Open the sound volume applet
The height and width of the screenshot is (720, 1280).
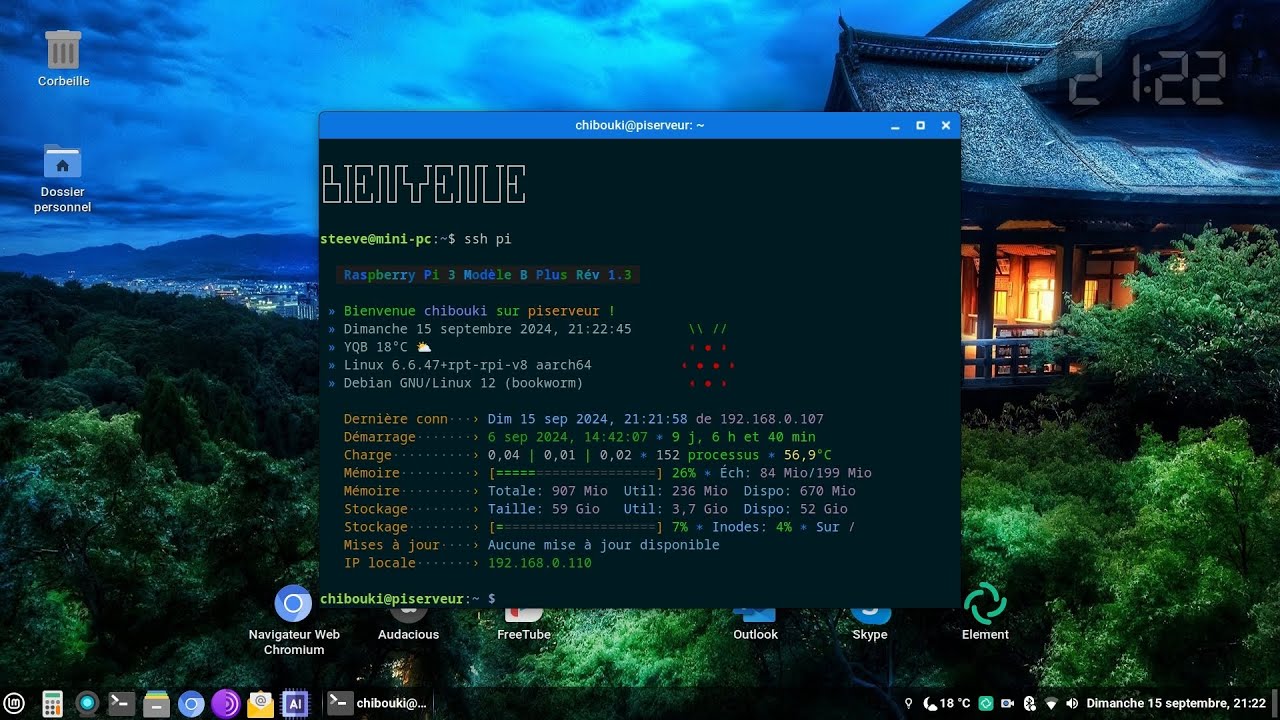click(1072, 704)
